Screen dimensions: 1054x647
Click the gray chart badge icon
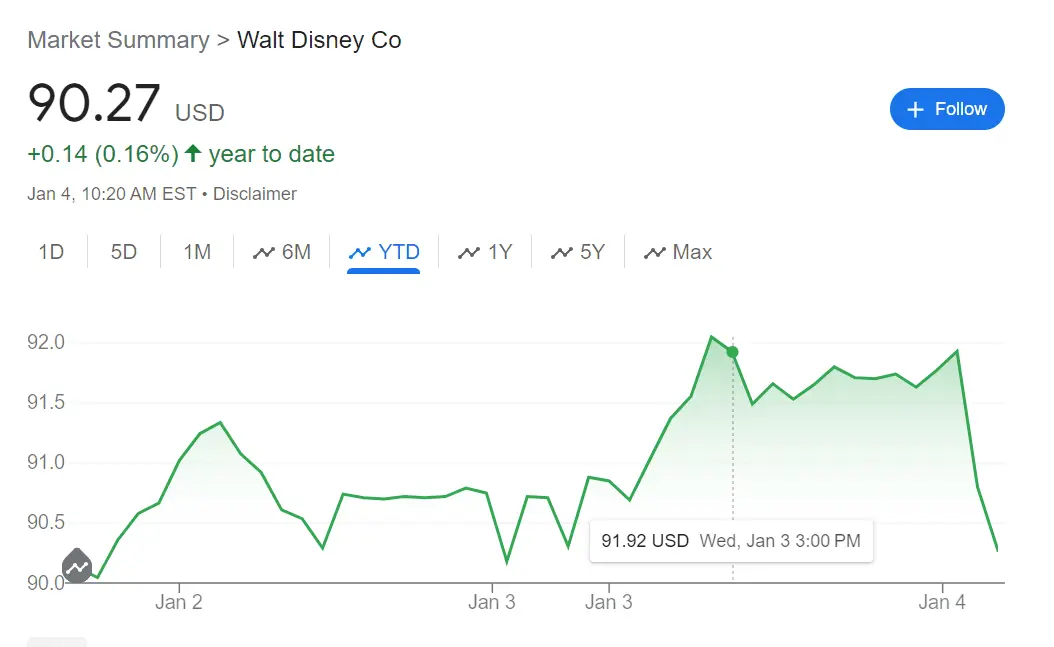tap(77, 567)
